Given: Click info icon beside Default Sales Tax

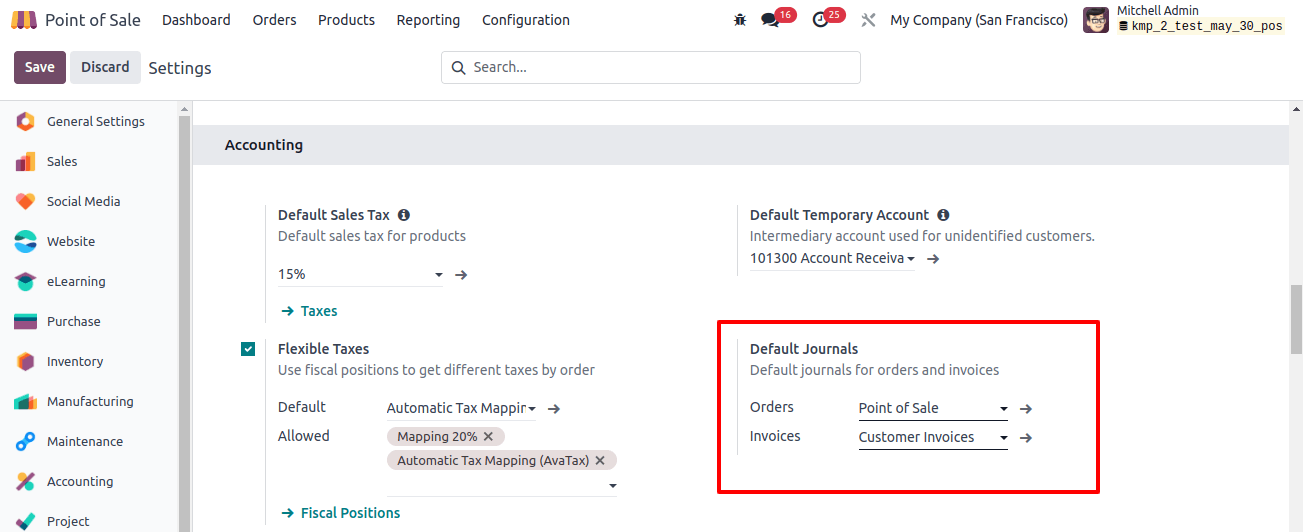Looking at the screenshot, I should (x=403, y=215).
